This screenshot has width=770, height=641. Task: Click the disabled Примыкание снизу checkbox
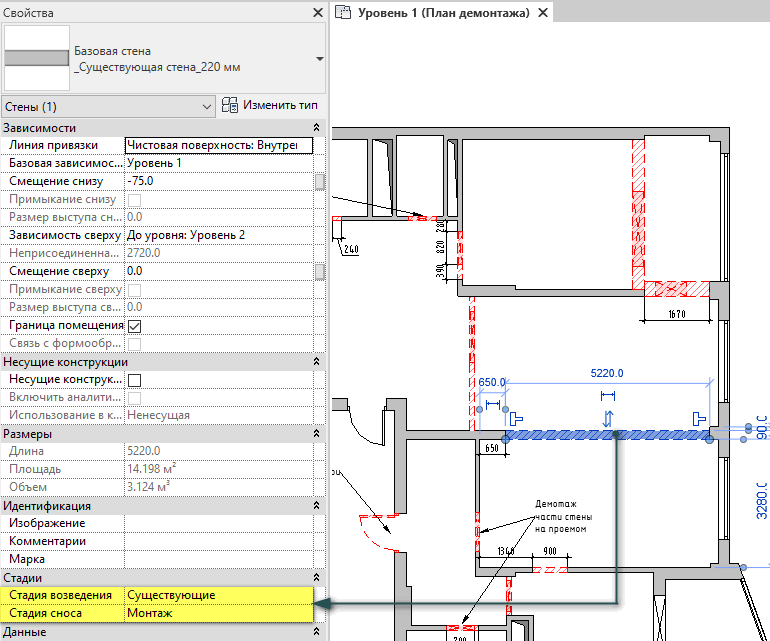134,200
